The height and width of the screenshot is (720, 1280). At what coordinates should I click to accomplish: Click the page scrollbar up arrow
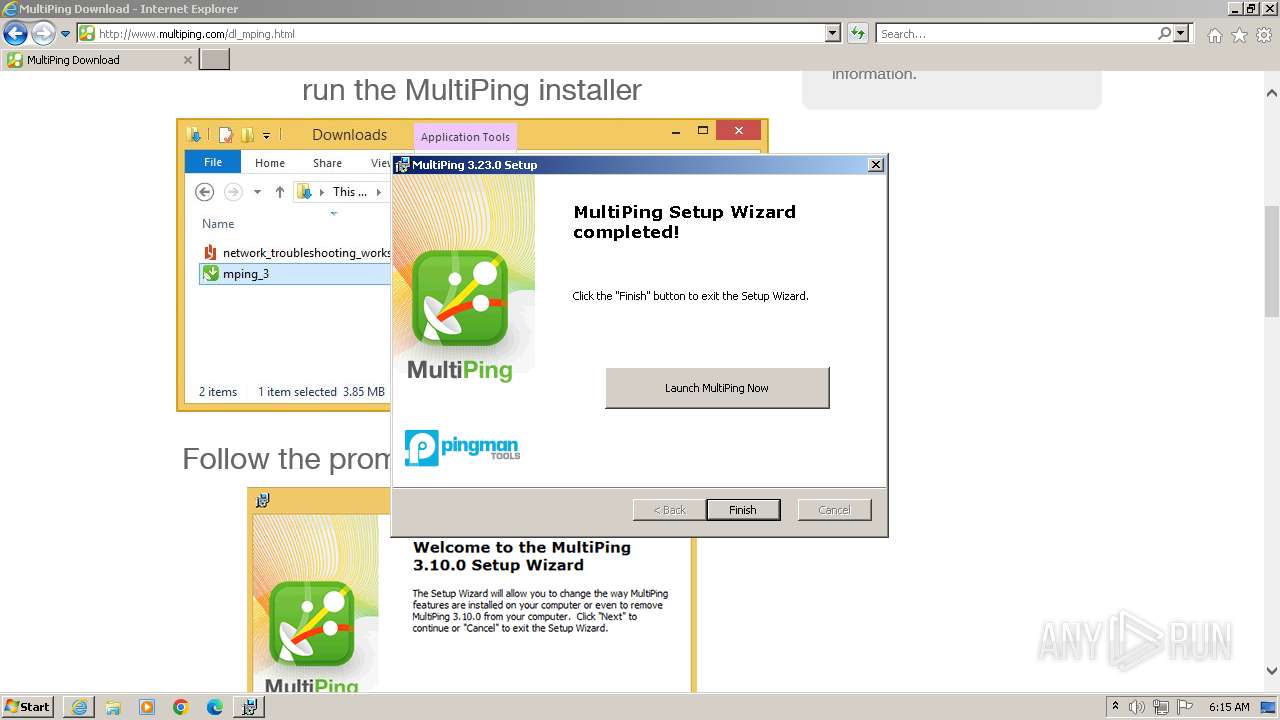(1272, 93)
